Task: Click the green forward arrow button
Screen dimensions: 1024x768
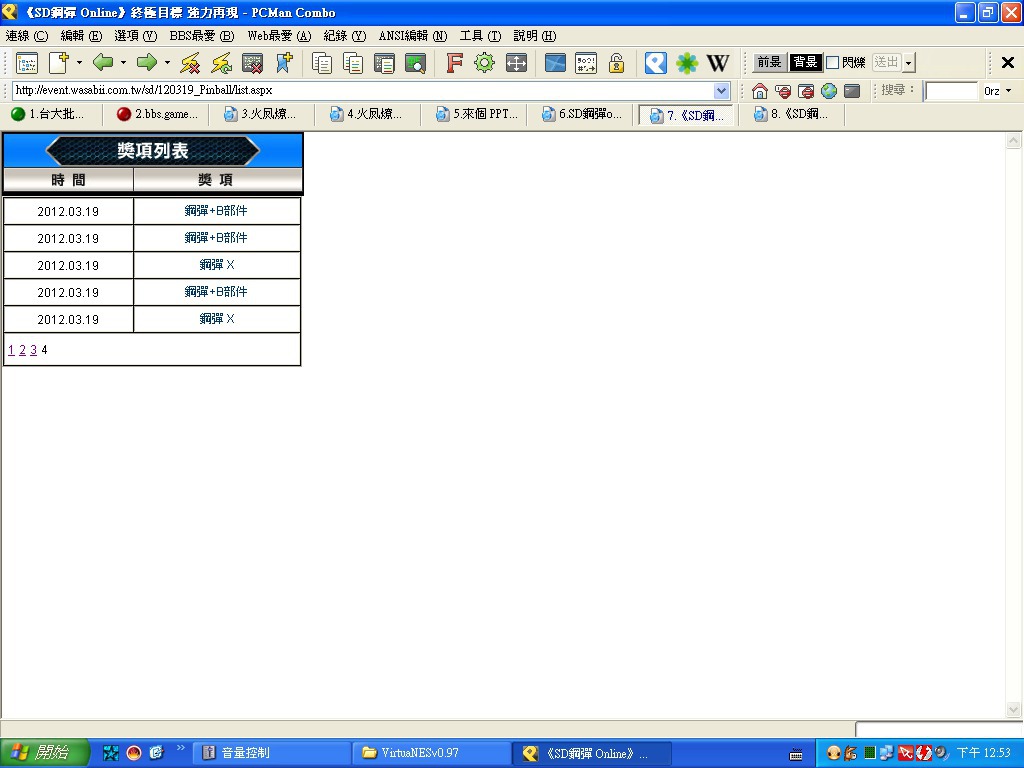Action: click(147, 63)
